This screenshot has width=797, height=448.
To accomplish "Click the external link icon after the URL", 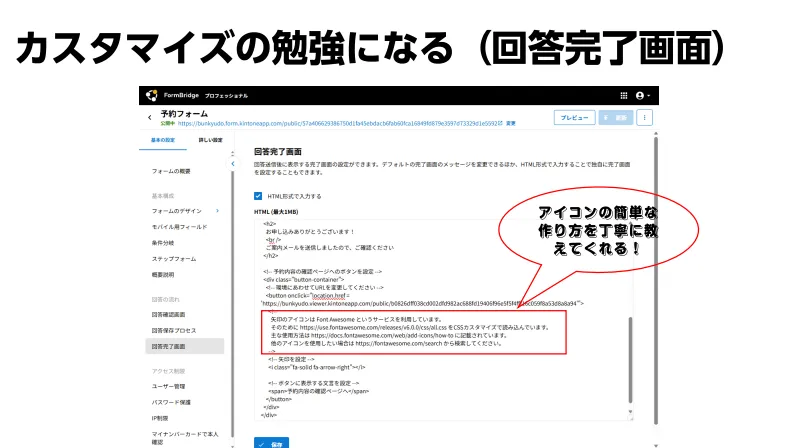I will tap(500, 124).
